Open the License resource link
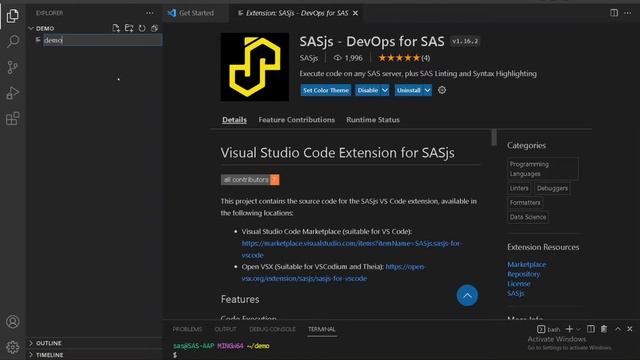Image resolution: width=640 pixels, height=360 pixels. point(519,284)
